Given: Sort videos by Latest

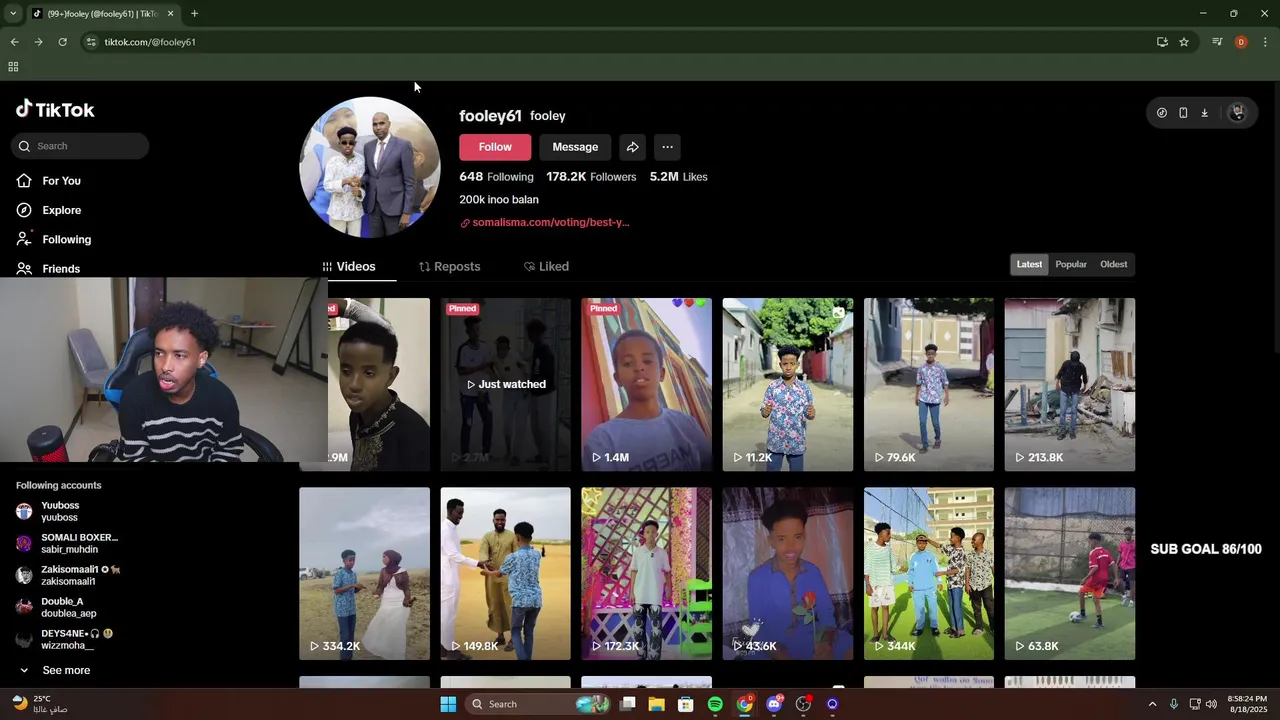Looking at the screenshot, I should click(1029, 264).
